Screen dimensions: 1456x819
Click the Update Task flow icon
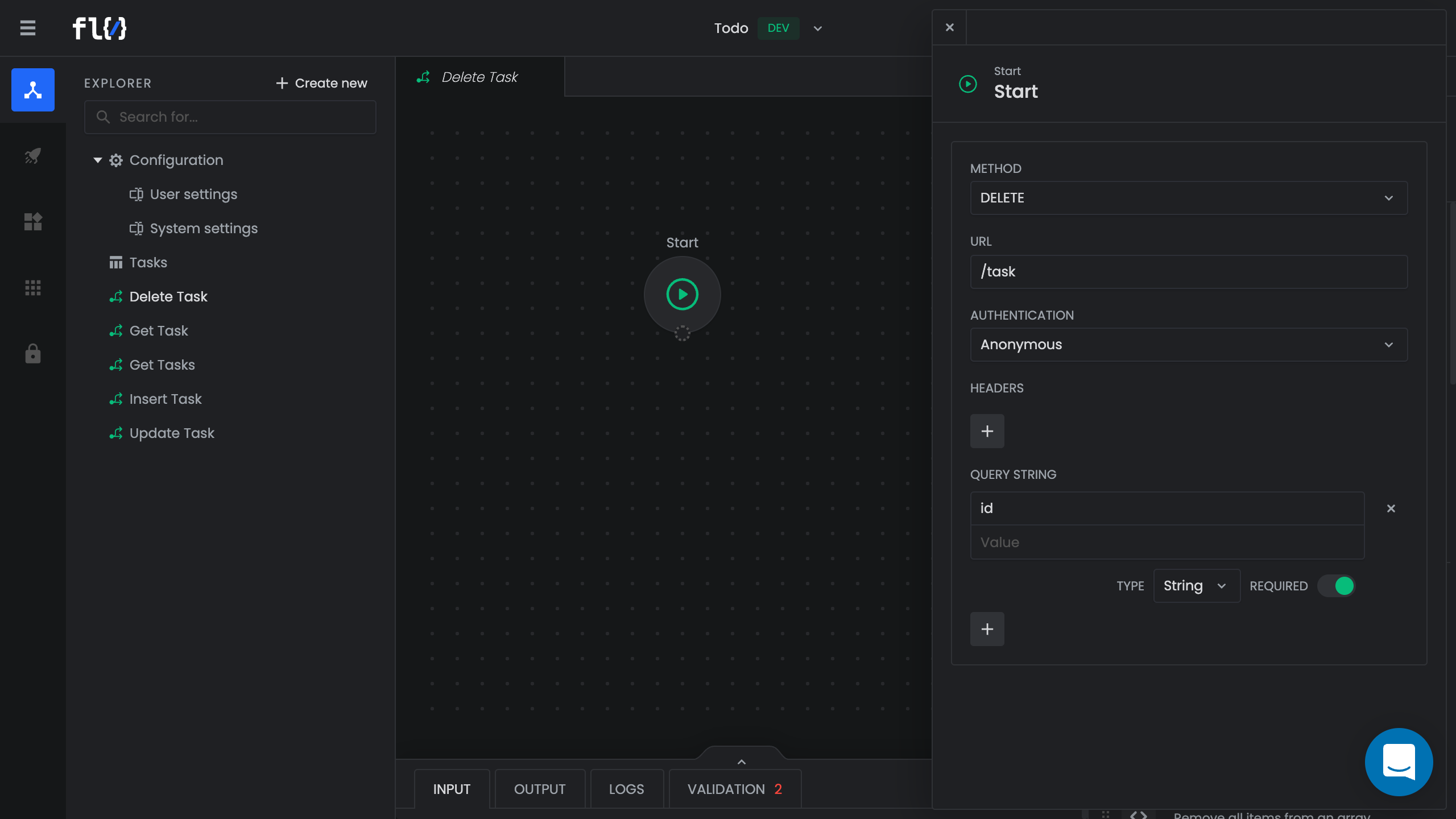tap(116, 433)
